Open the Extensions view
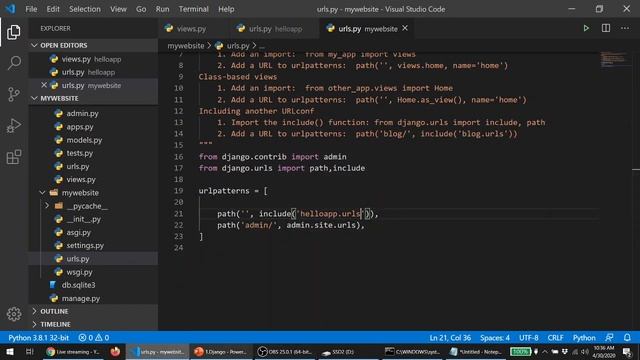 pos(14,157)
